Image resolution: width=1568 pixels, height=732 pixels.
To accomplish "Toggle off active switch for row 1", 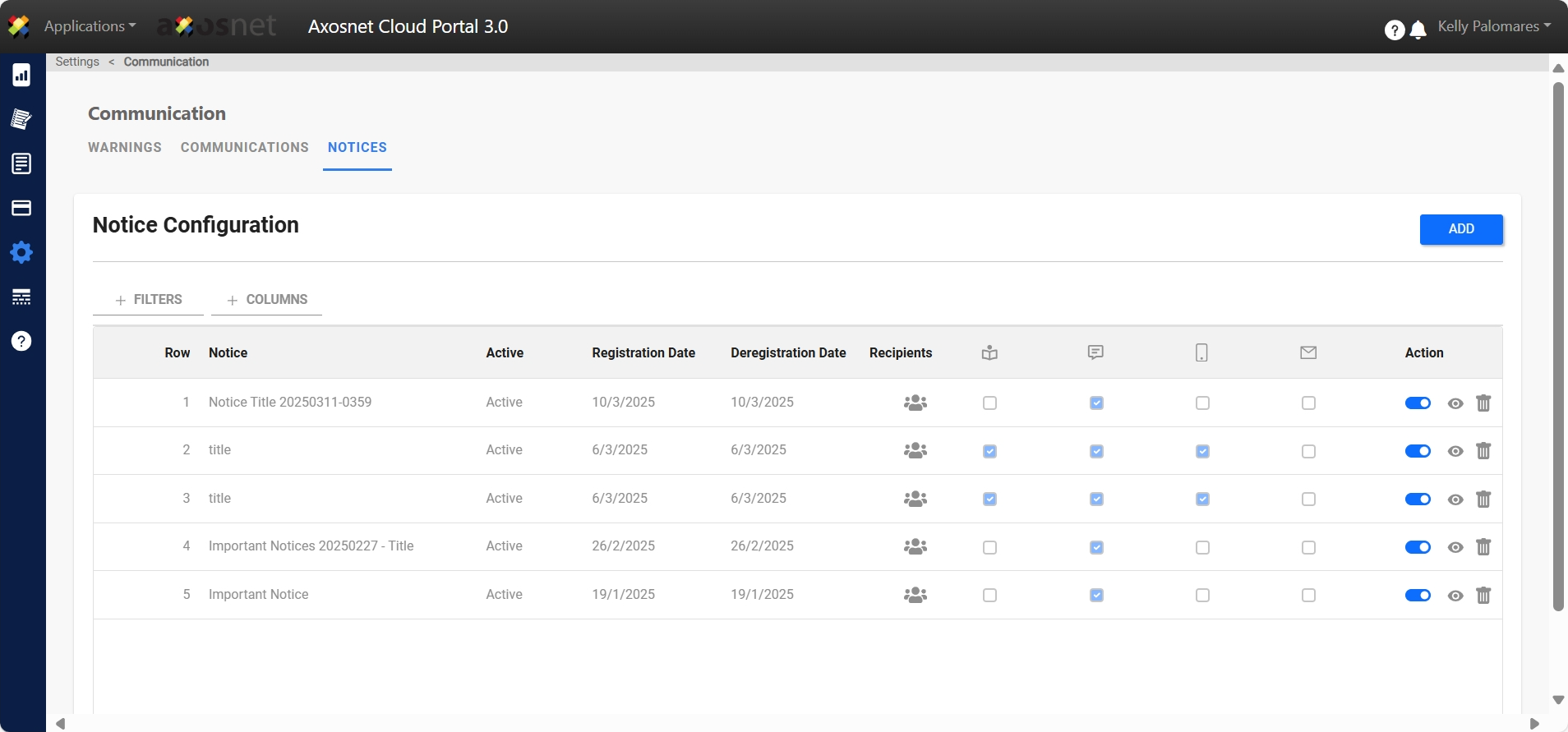I will click(1418, 403).
